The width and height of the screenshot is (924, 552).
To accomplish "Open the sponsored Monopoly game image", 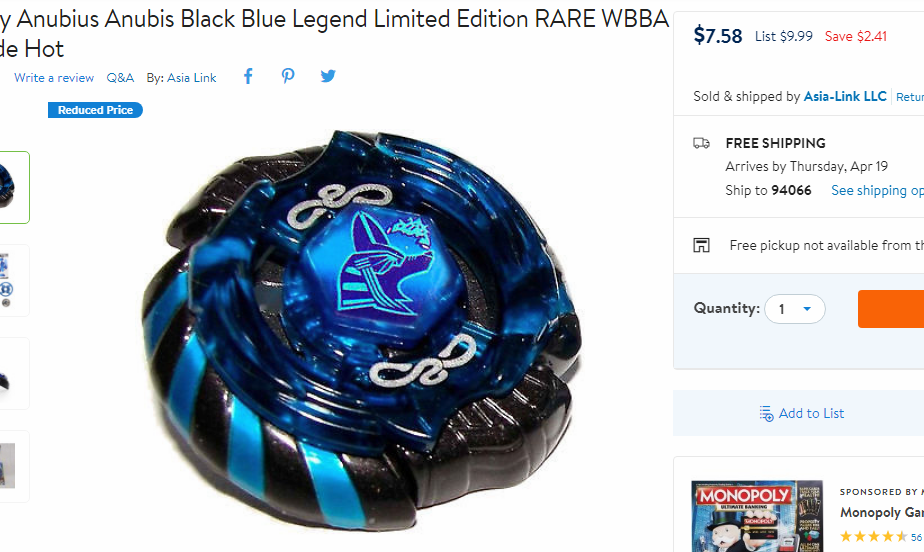I will pos(757,516).
